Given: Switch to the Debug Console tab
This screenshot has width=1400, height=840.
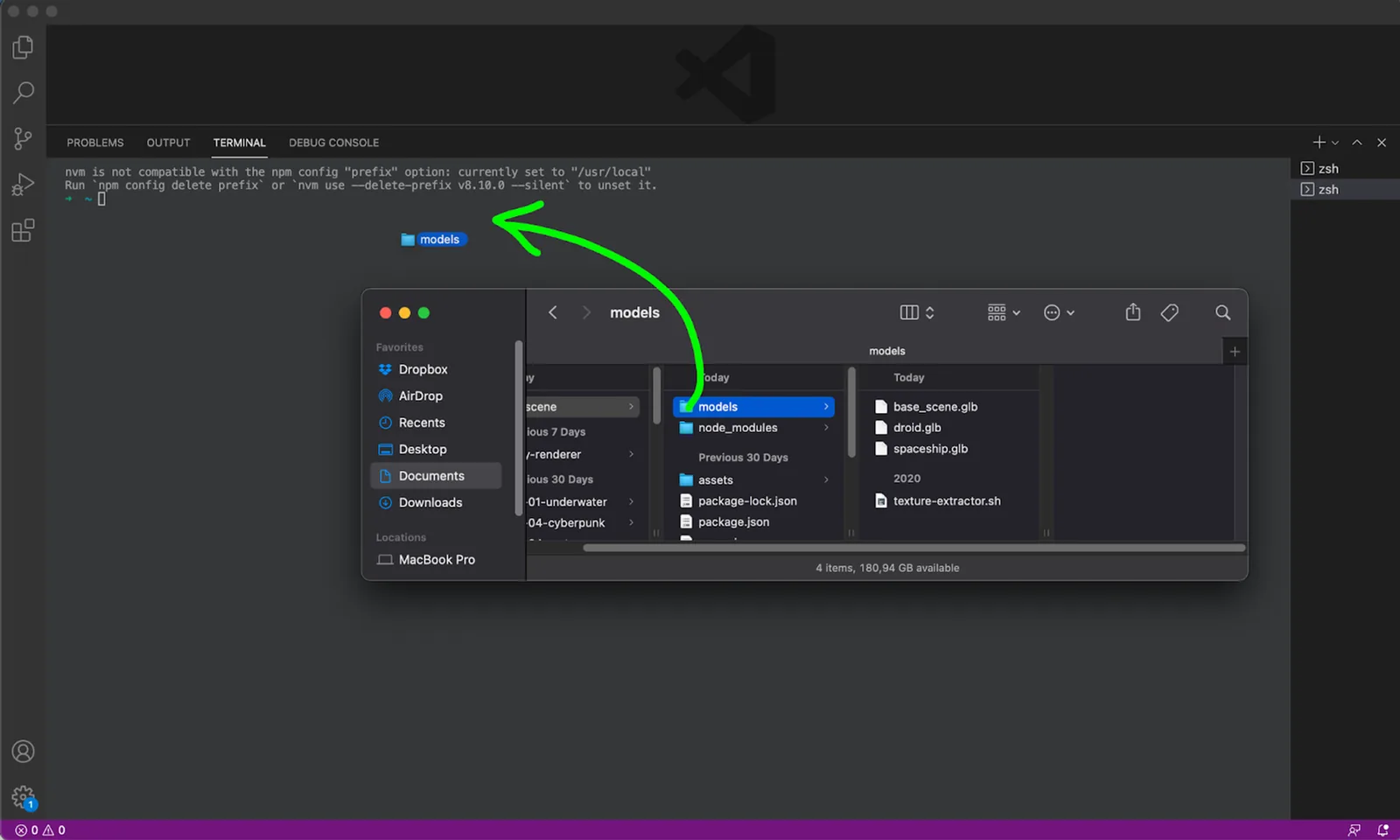Looking at the screenshot, I should coord(333,143).
